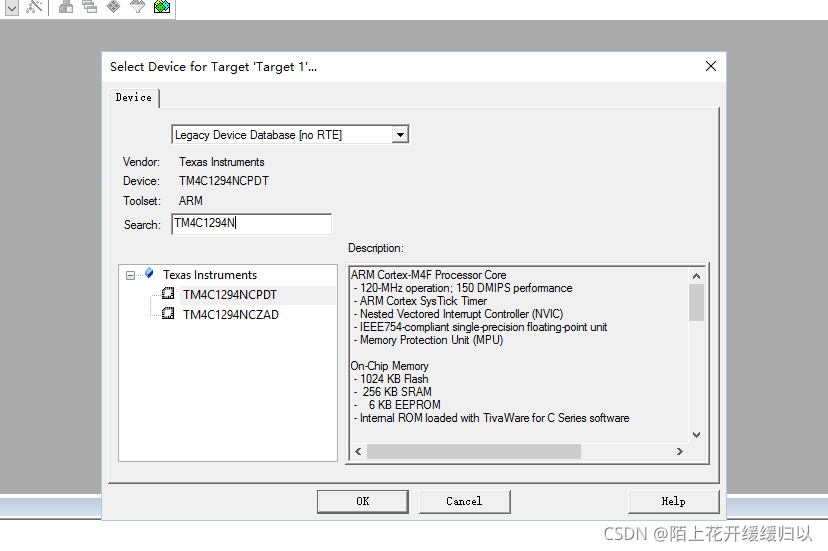Click the Vendor value 'Texas Instruments'
The image size is (828, 551).
tap(222, 162)
